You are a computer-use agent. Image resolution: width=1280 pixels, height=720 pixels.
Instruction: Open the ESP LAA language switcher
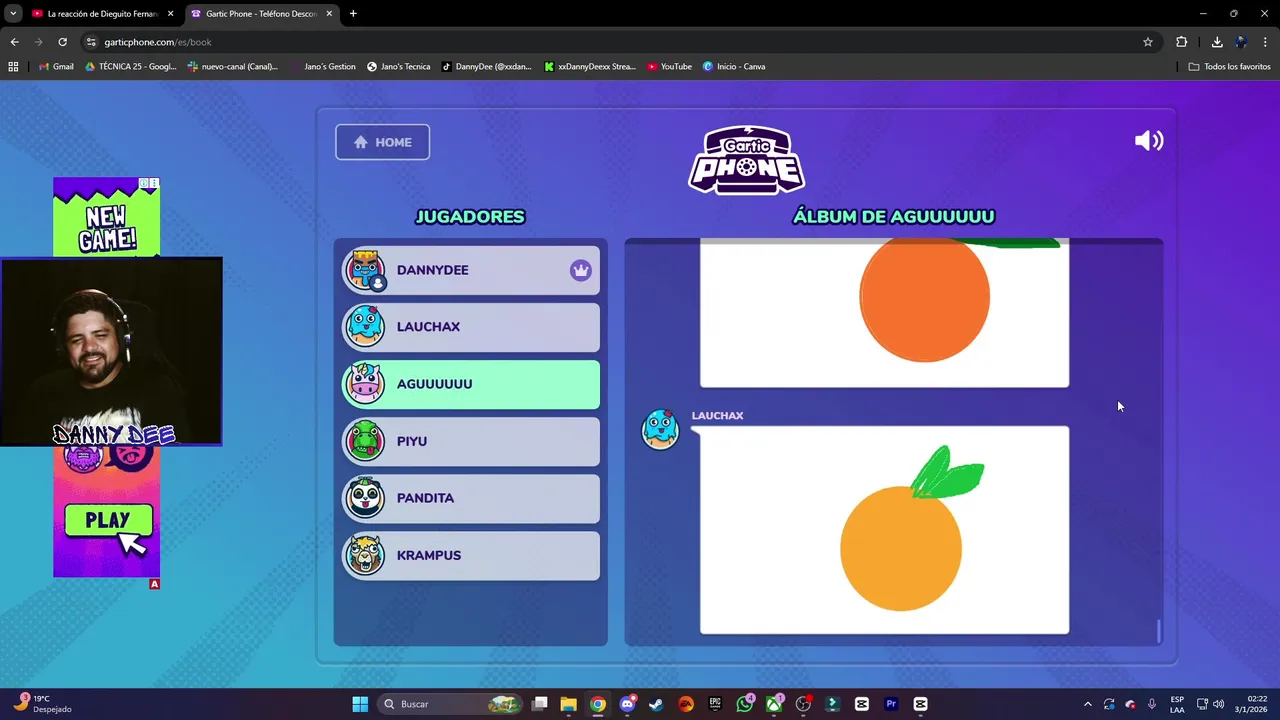coord(1177,704)
